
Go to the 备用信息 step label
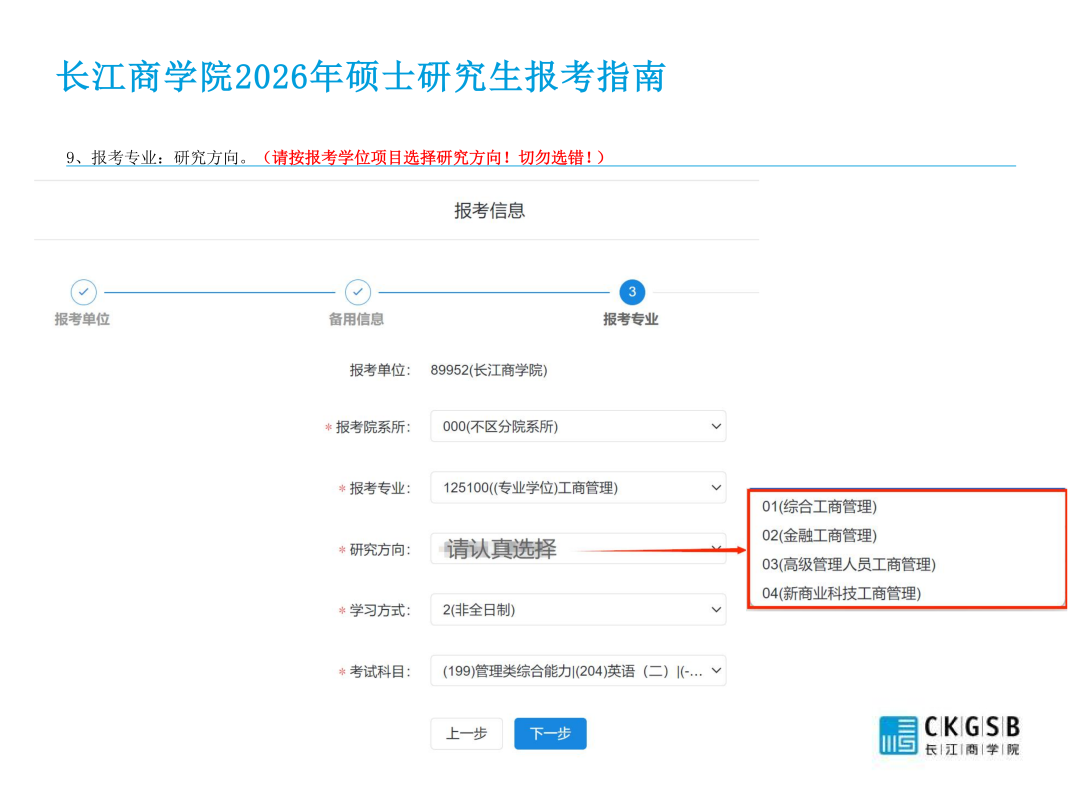click(357, 319)
